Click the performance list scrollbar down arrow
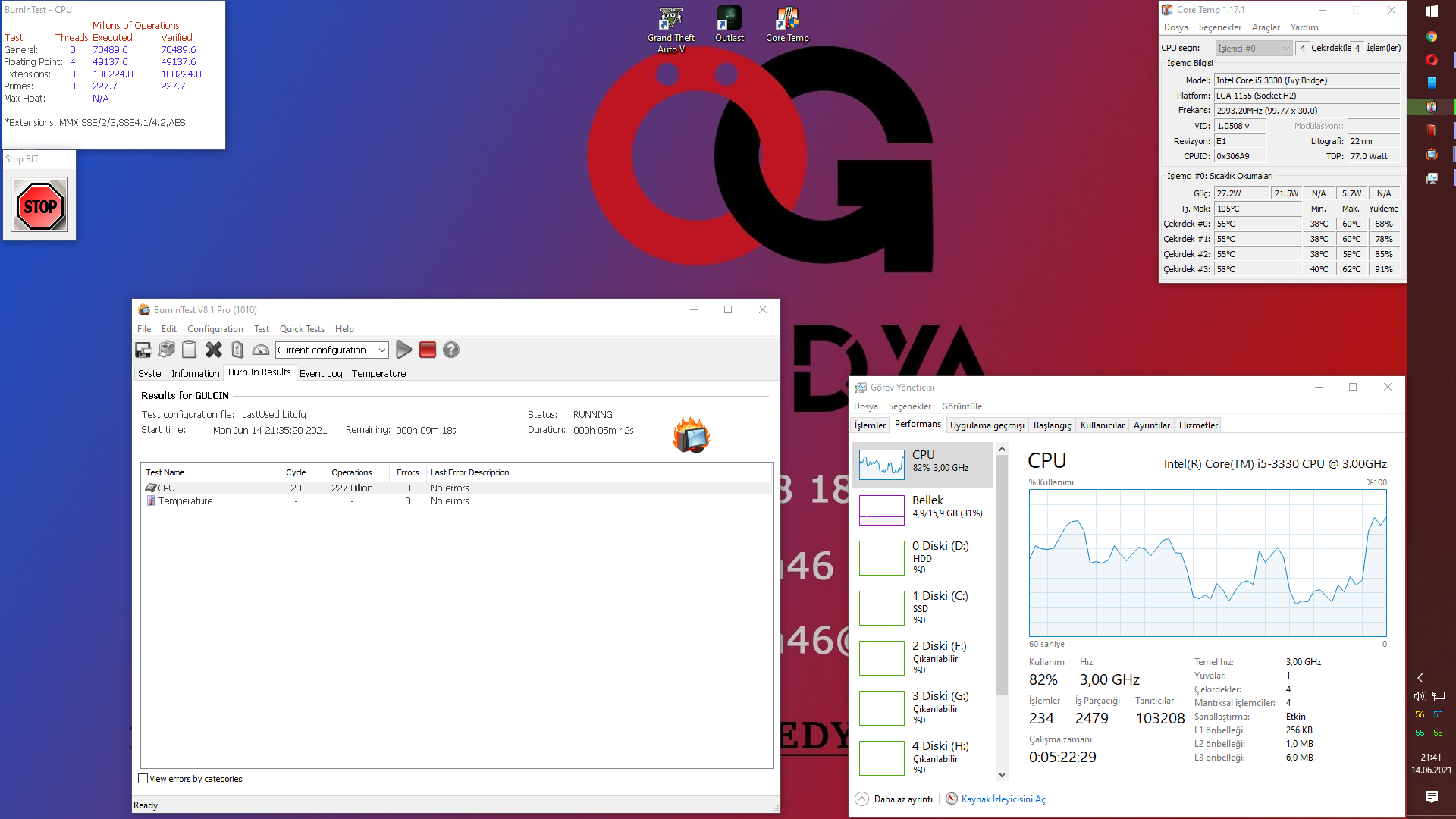This screenshot has height=819, width=1456. 1002,775
